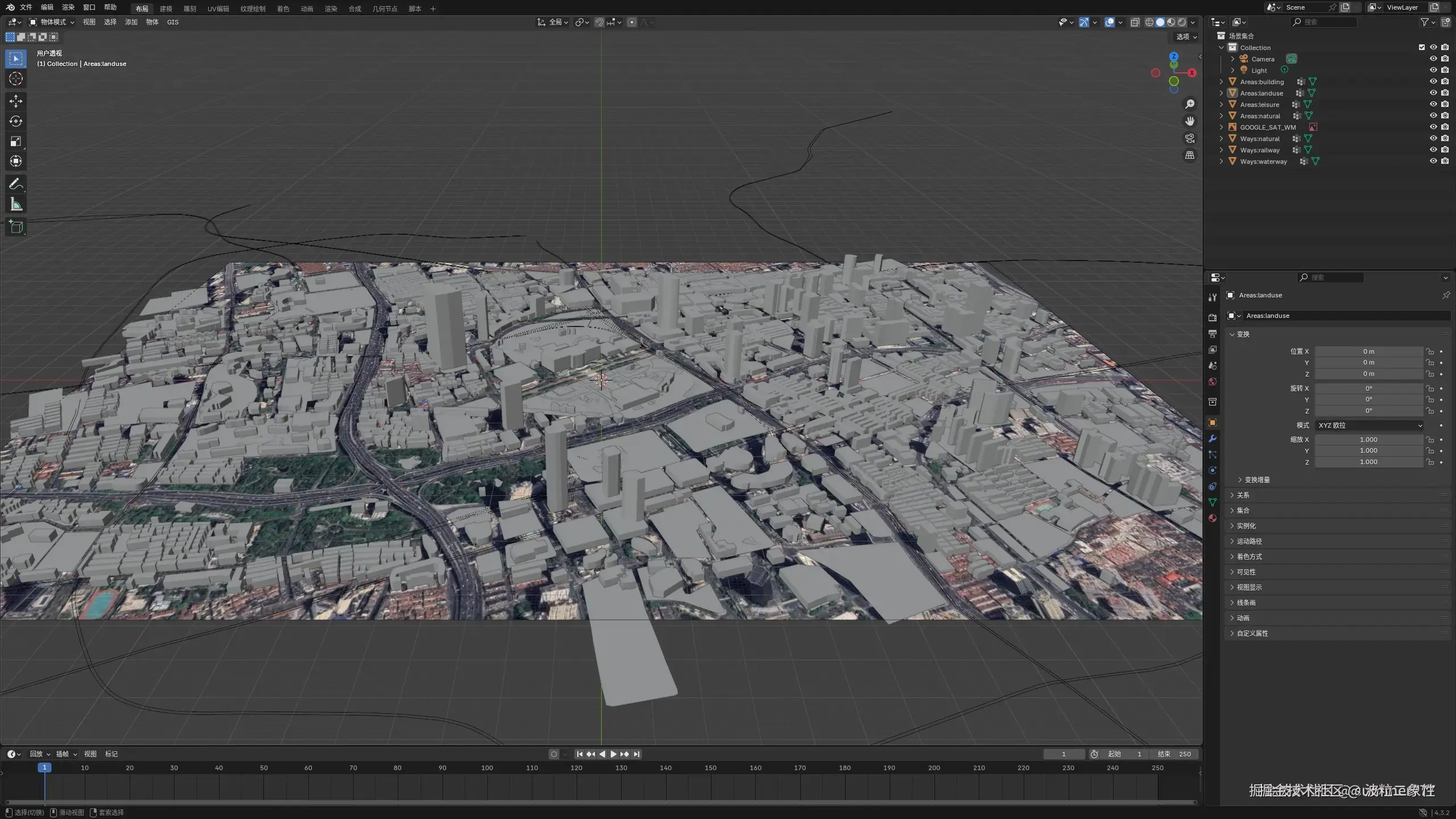
Task: Open the GIS menu
Action: [172, 22]
